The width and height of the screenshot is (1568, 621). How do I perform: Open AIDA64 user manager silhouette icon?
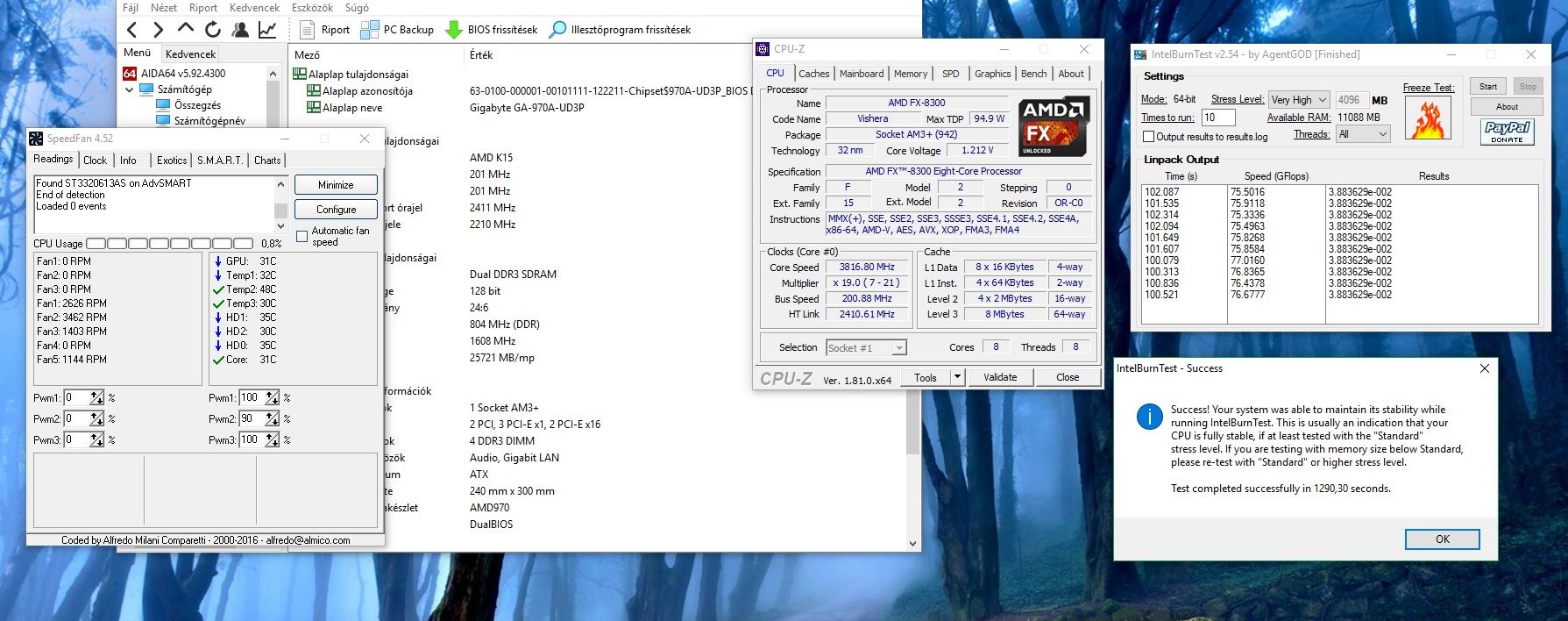[x=239, y=30]
